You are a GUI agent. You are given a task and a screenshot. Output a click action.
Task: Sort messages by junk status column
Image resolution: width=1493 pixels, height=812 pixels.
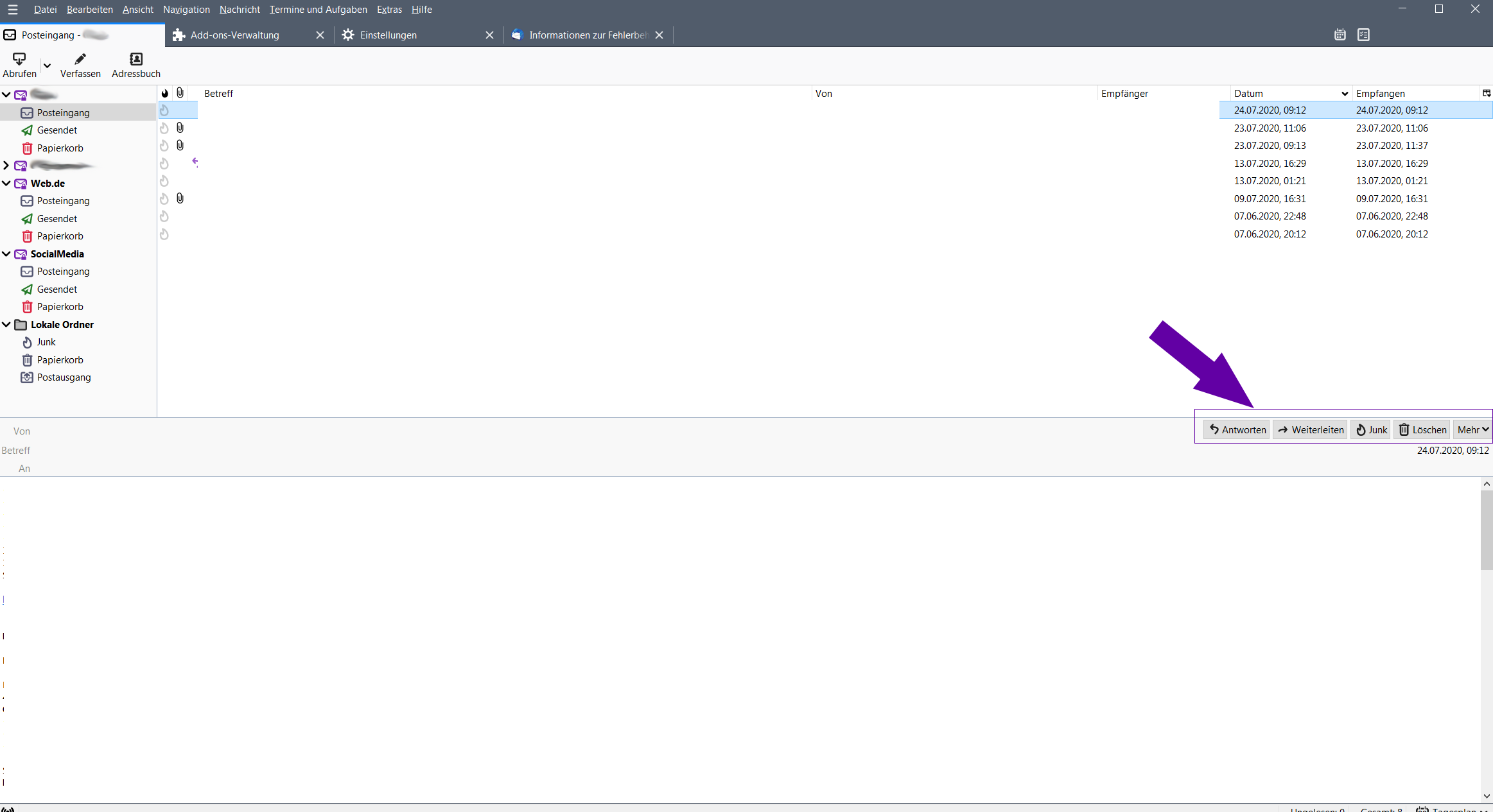coord(165,93)
